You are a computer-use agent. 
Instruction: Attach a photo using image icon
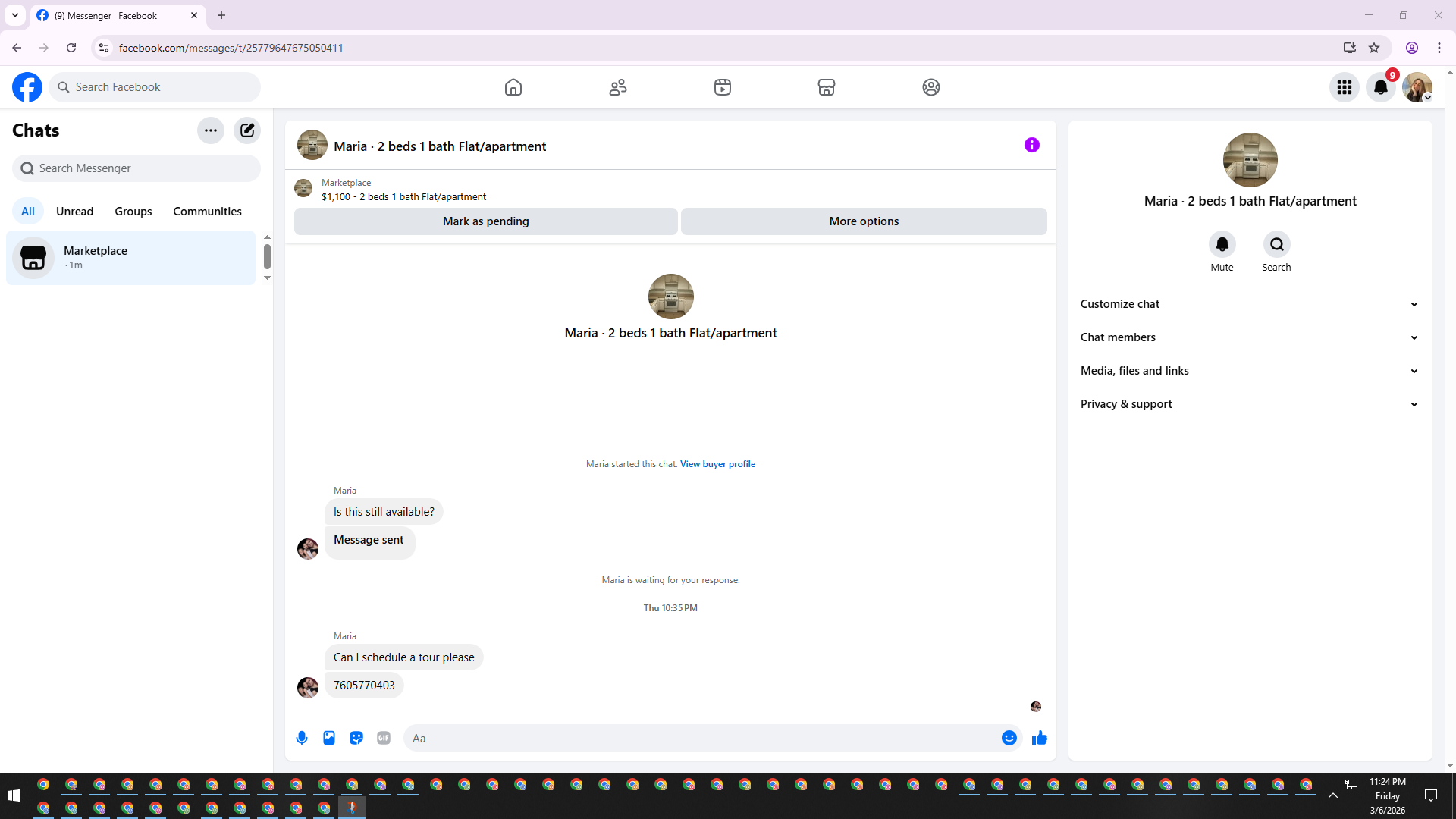pos(329,738)
